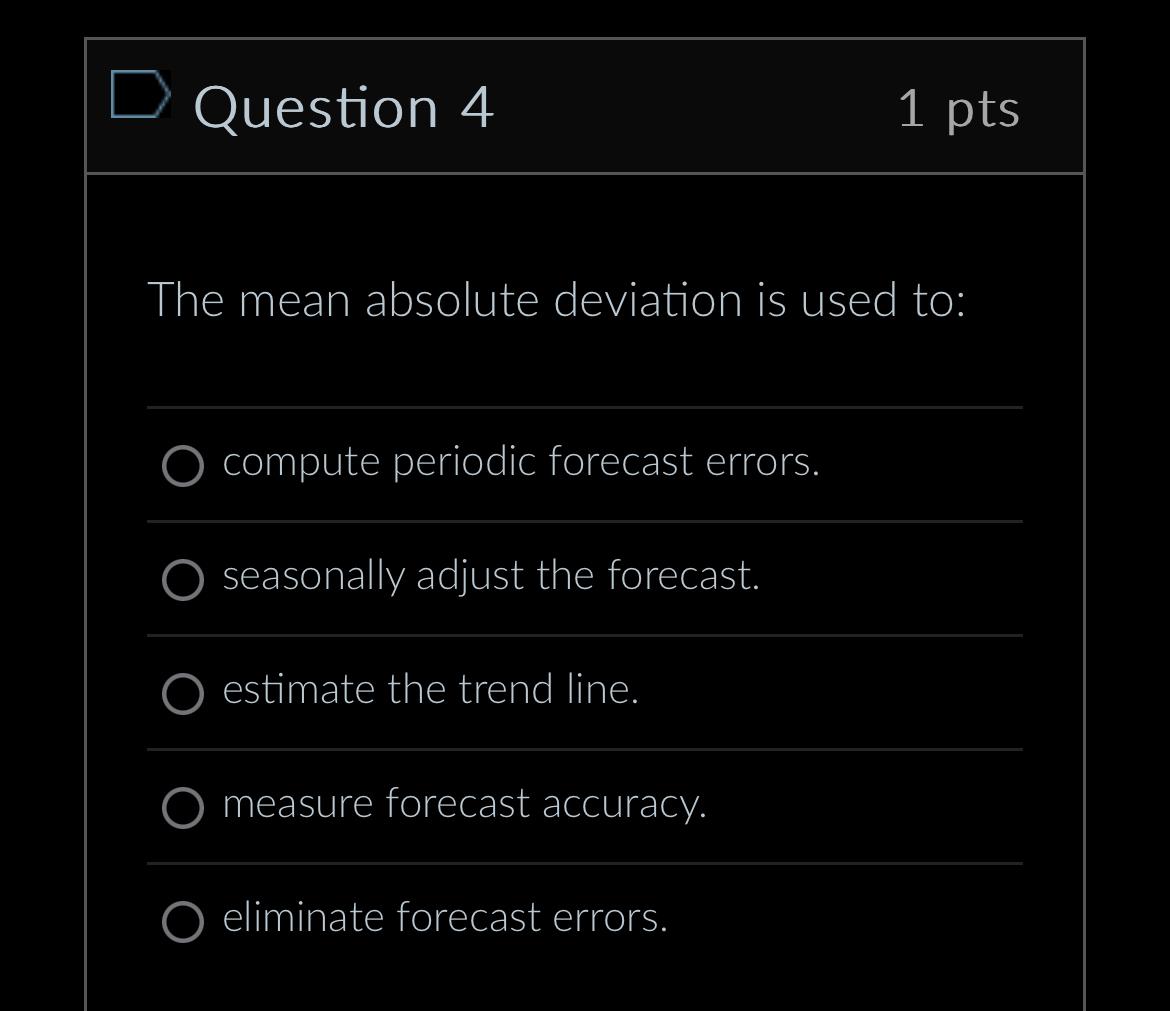Click the divider above first answer option
This screenshot has width=1170, height=1011.
point(585,407)
